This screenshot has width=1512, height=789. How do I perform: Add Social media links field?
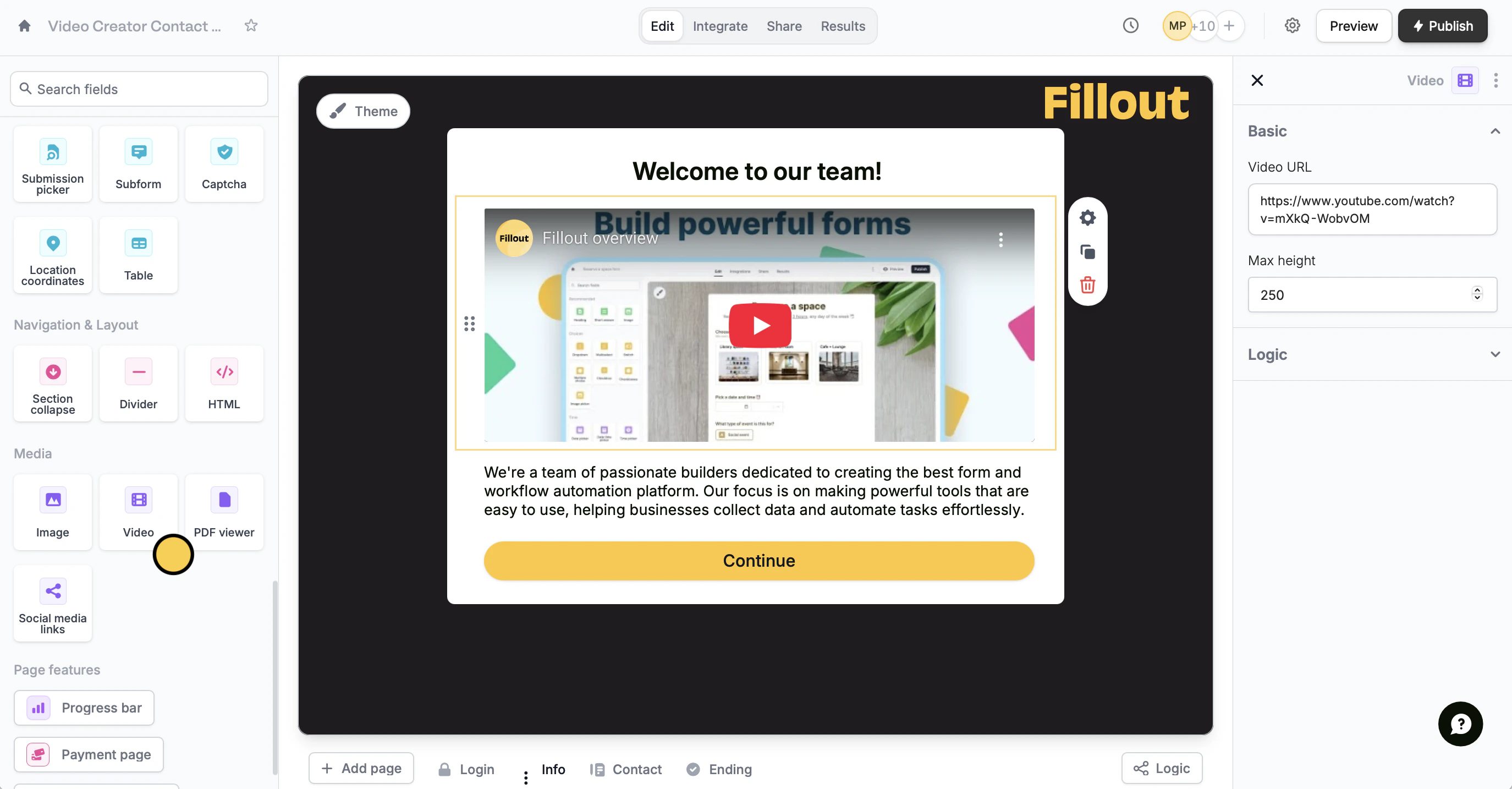pos(53,604)
